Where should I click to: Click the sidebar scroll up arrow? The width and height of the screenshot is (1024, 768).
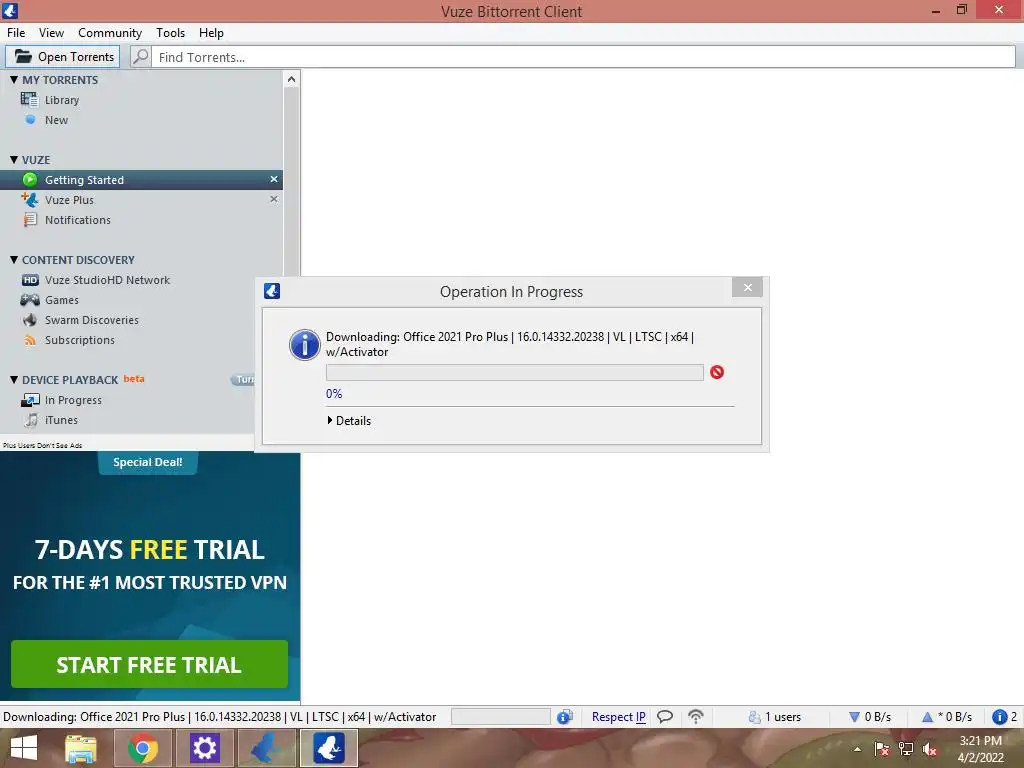tap(291, 79)
